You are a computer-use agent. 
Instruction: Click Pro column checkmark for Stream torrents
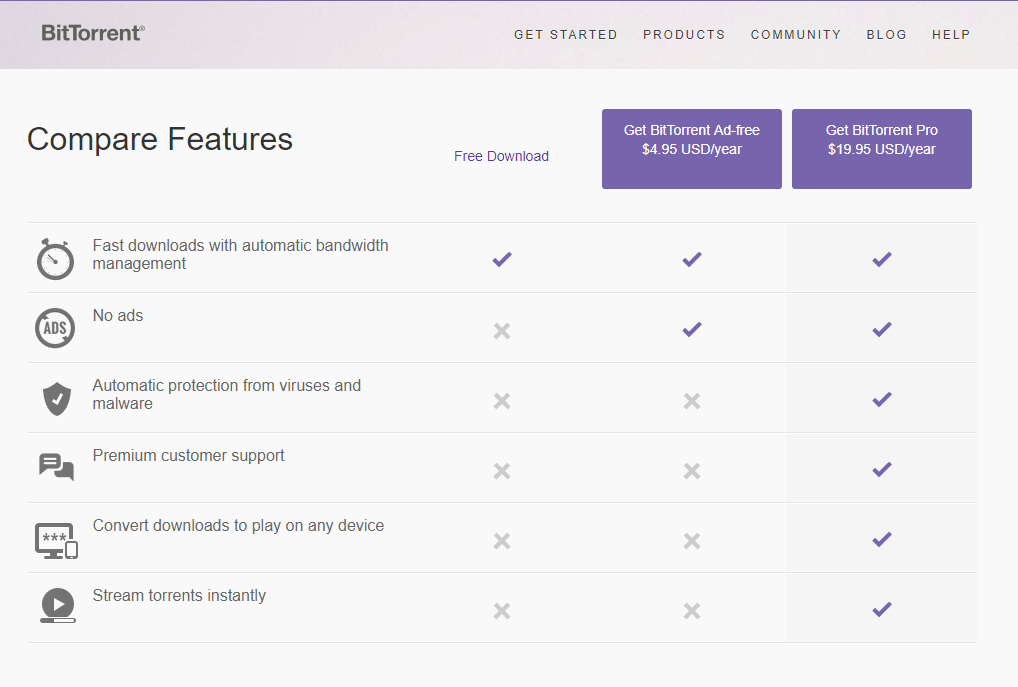[x=882, y=609]
